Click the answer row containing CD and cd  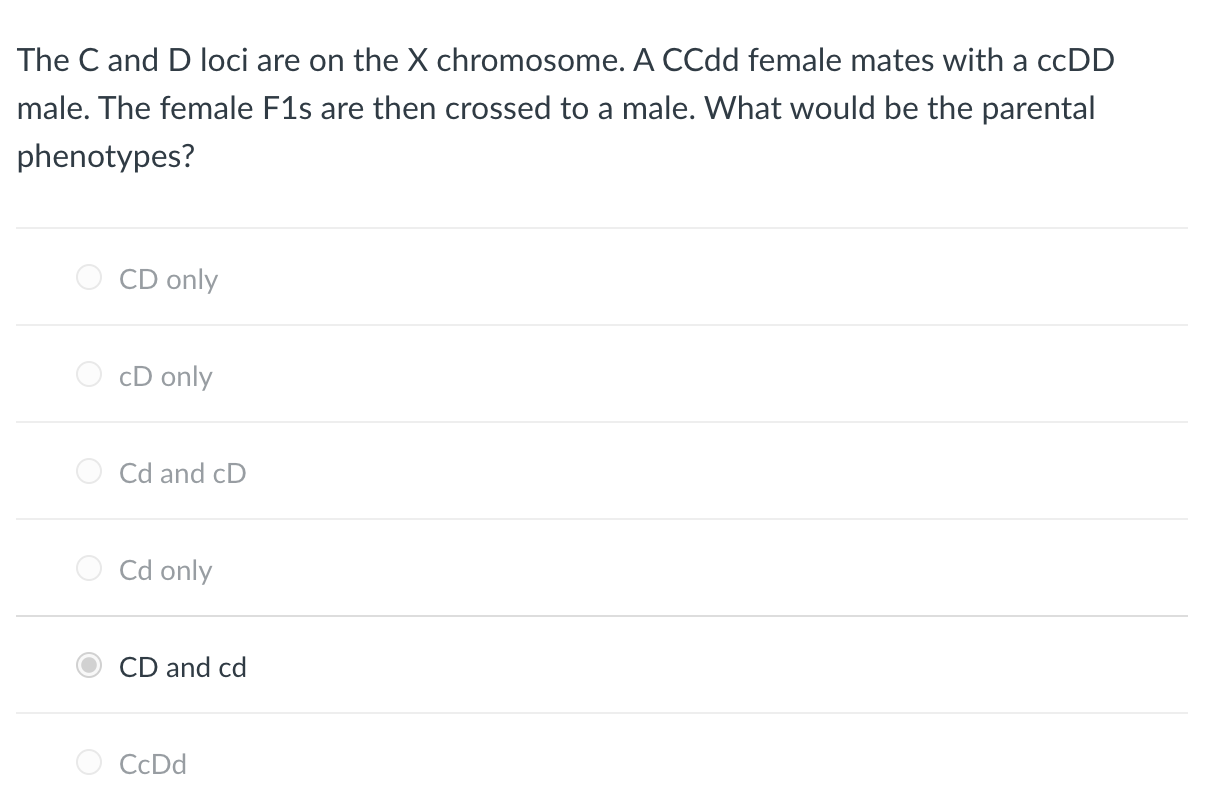click(x=600, y=665)
